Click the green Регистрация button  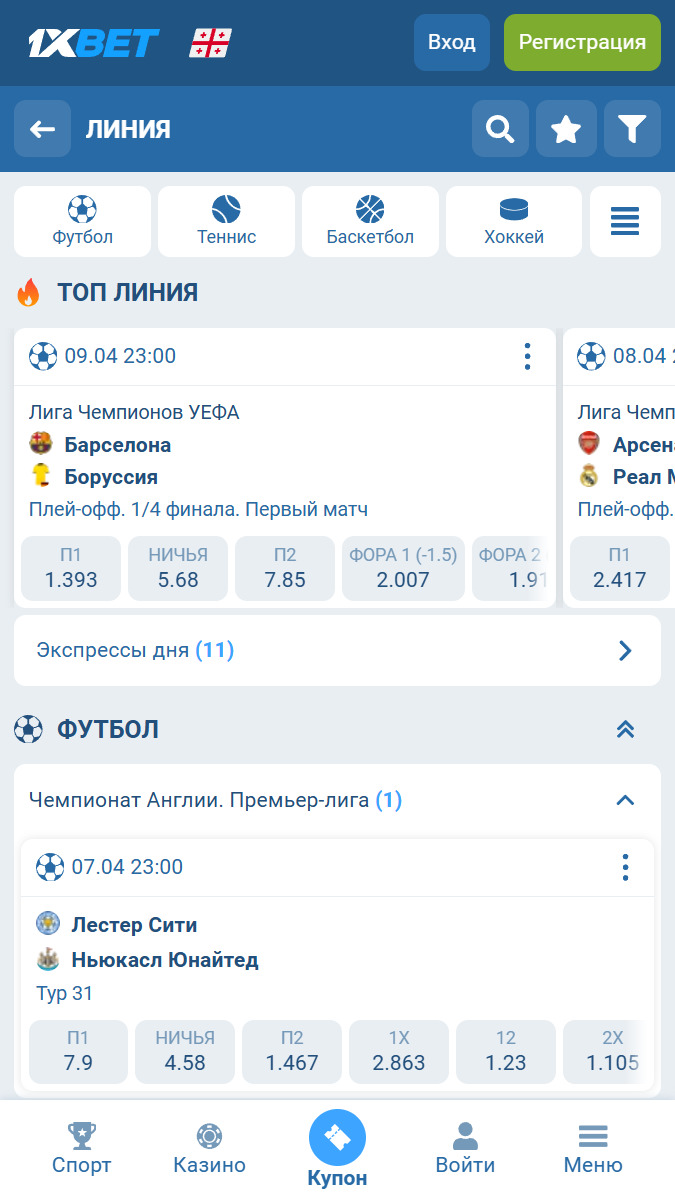coord(582,43)
